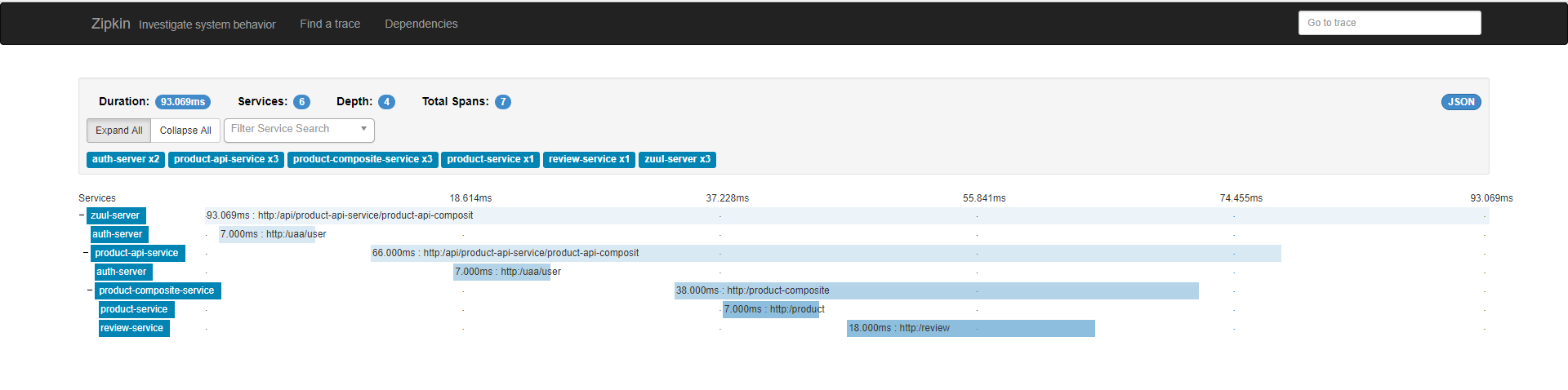Expand all spans with Expand All

click(x=118, y=131)
